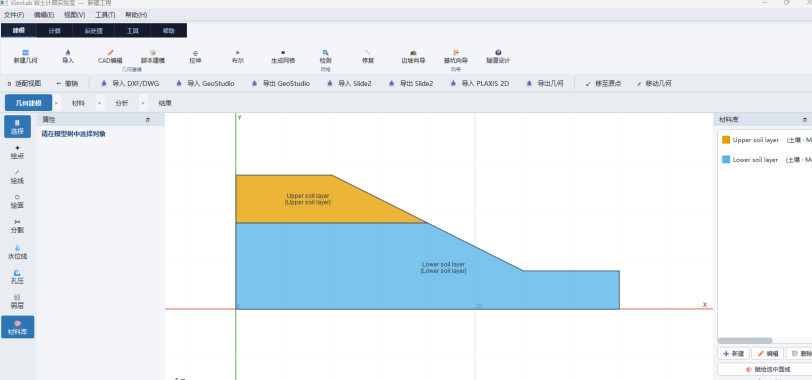812x380 pixels.
Task: Select the 布尔 (Boolean) tool
Action: click(238, 56)
